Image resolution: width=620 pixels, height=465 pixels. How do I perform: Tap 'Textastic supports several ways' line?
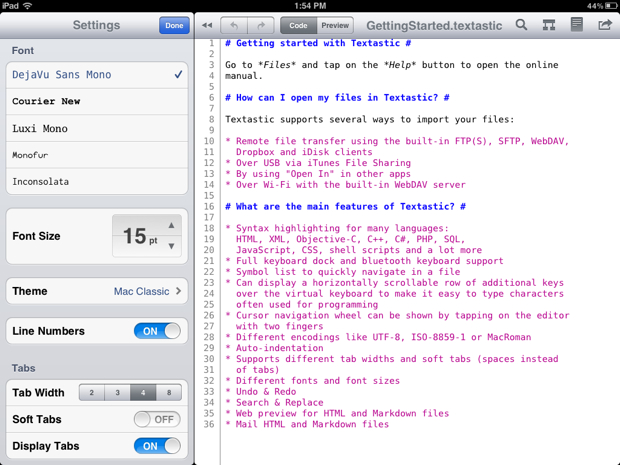(370, 119)
